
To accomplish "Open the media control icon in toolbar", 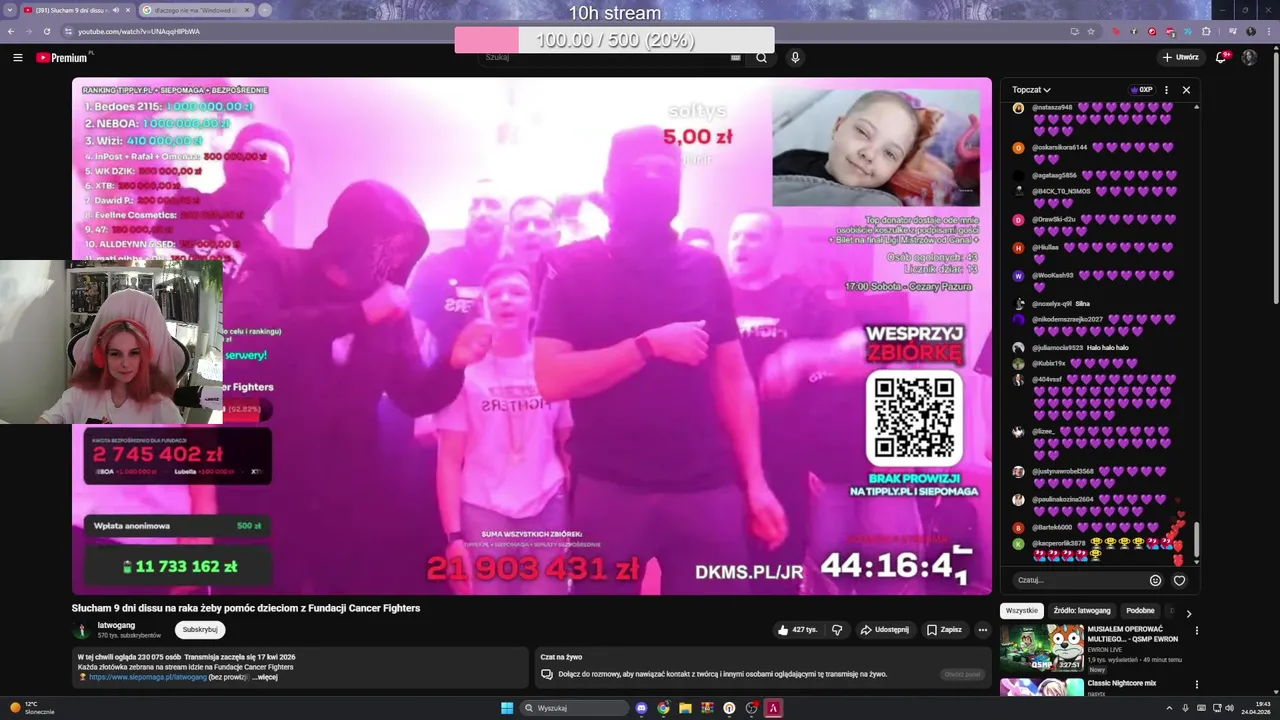I will 1233,31.
